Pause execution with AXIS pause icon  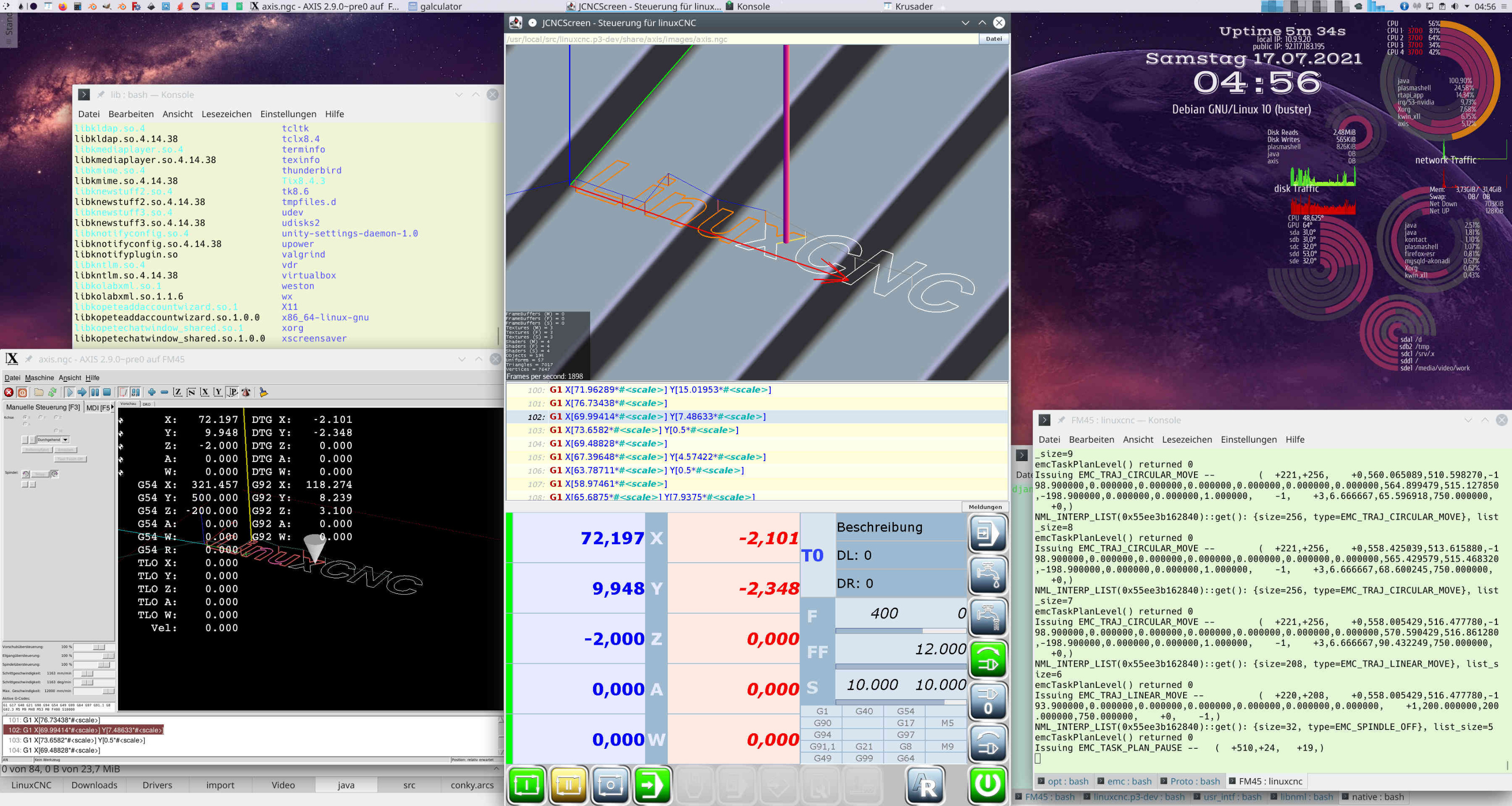[x=94, y=392]
